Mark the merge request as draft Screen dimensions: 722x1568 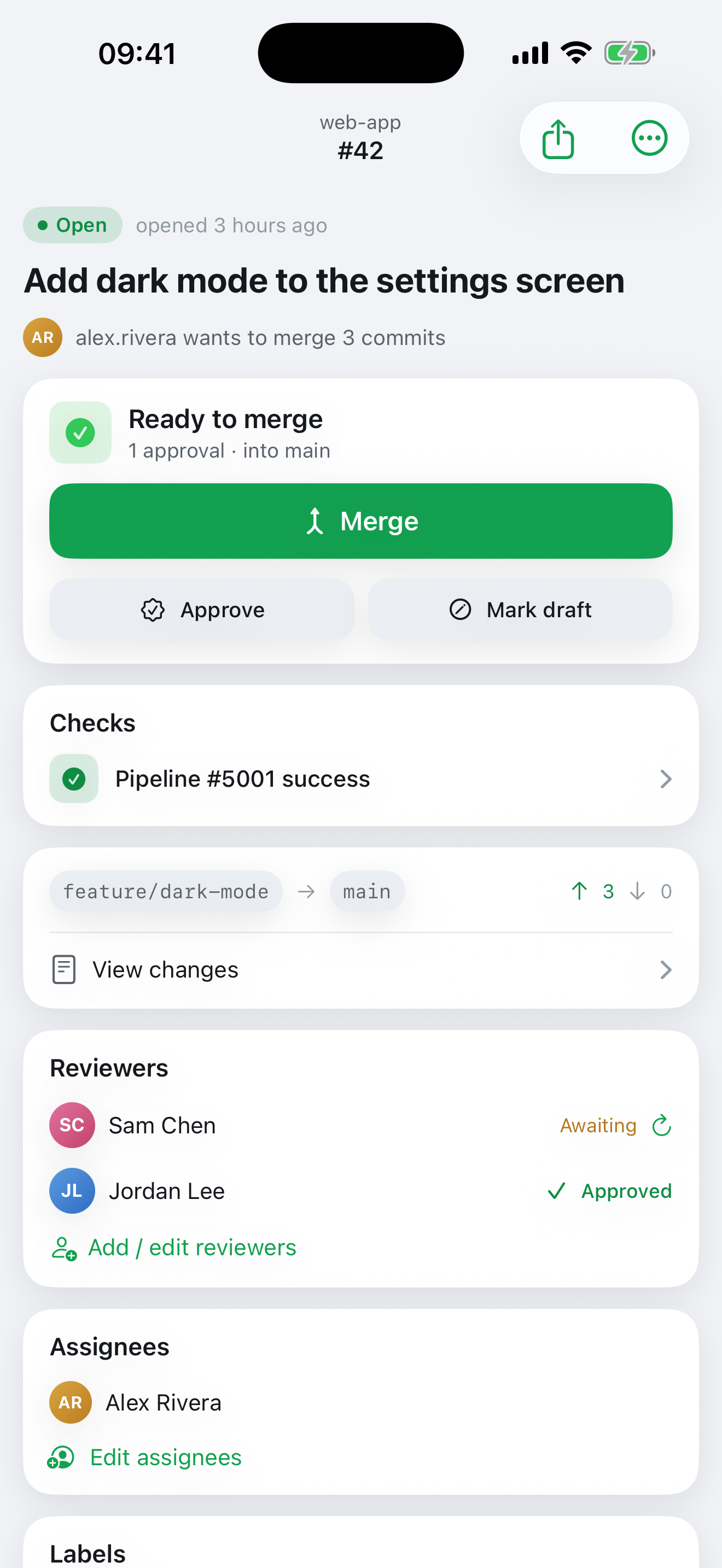click(520, 609)
